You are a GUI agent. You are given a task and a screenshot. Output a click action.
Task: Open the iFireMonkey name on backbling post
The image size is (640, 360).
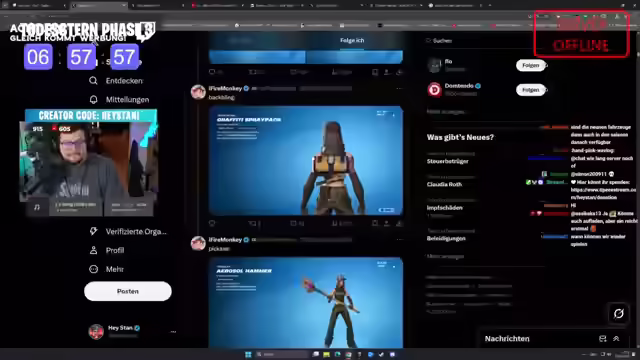[225, 88]
